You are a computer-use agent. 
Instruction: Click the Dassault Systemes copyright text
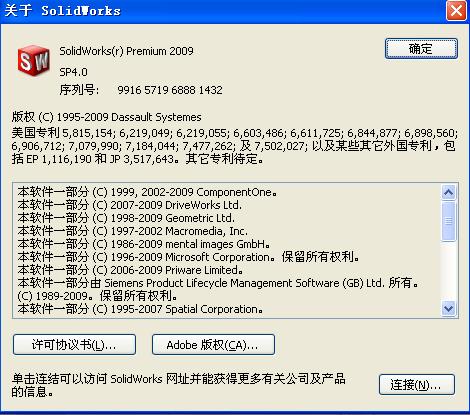[107, 117]
